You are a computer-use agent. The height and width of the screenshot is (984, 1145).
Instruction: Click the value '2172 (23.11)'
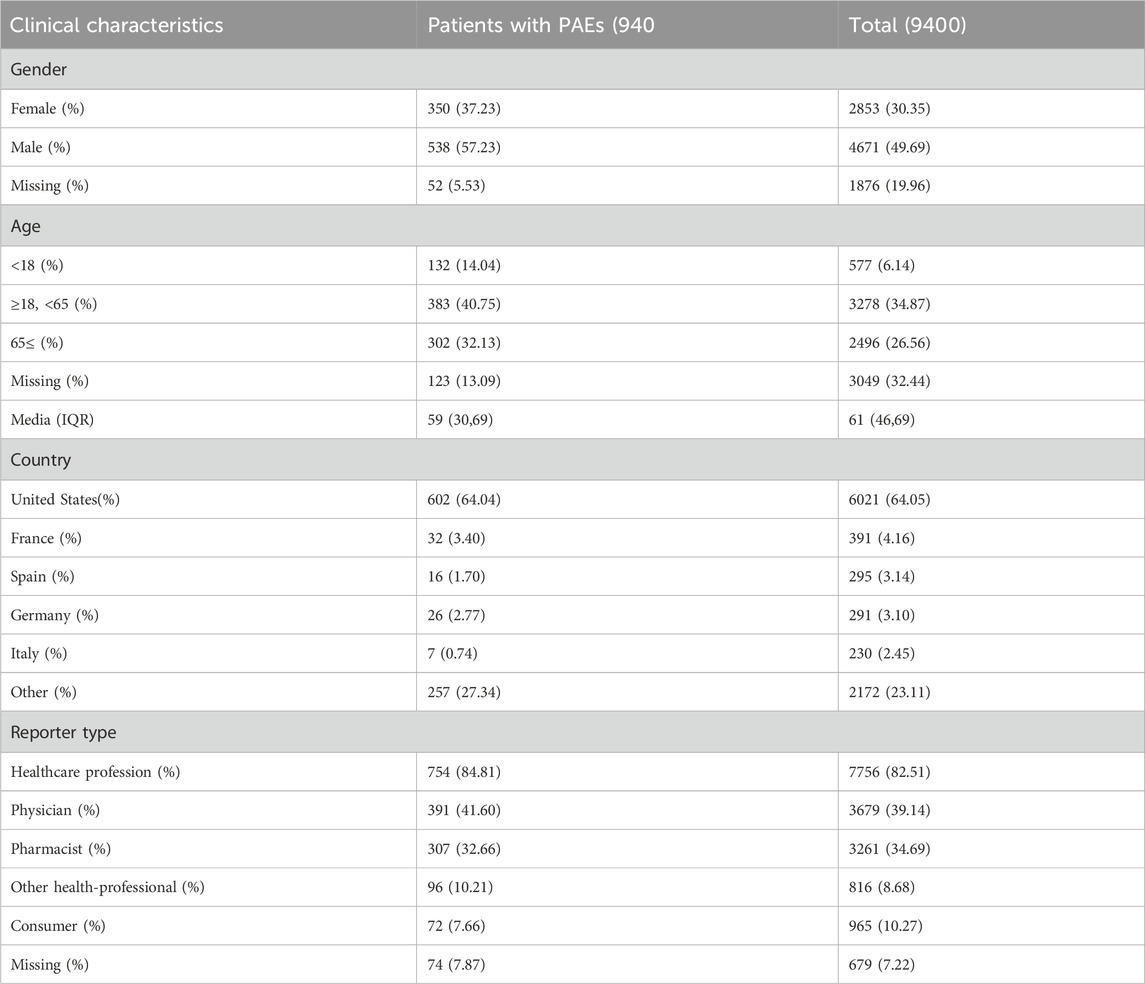pos(889,693)
